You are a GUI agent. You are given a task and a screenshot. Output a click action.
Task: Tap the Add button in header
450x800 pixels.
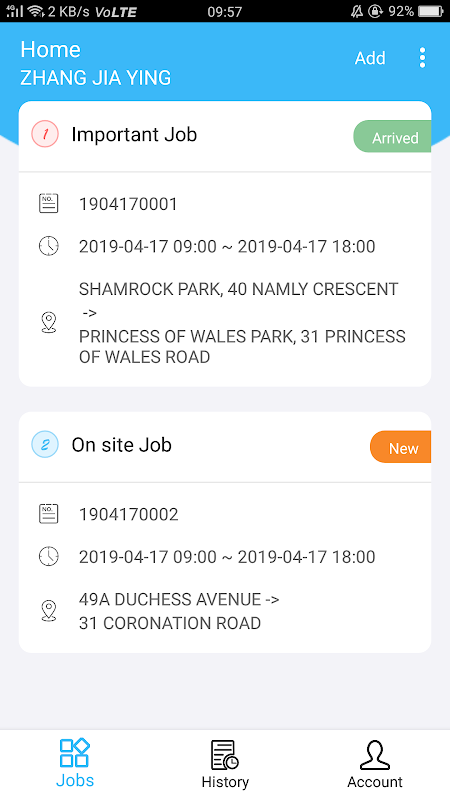370,58
